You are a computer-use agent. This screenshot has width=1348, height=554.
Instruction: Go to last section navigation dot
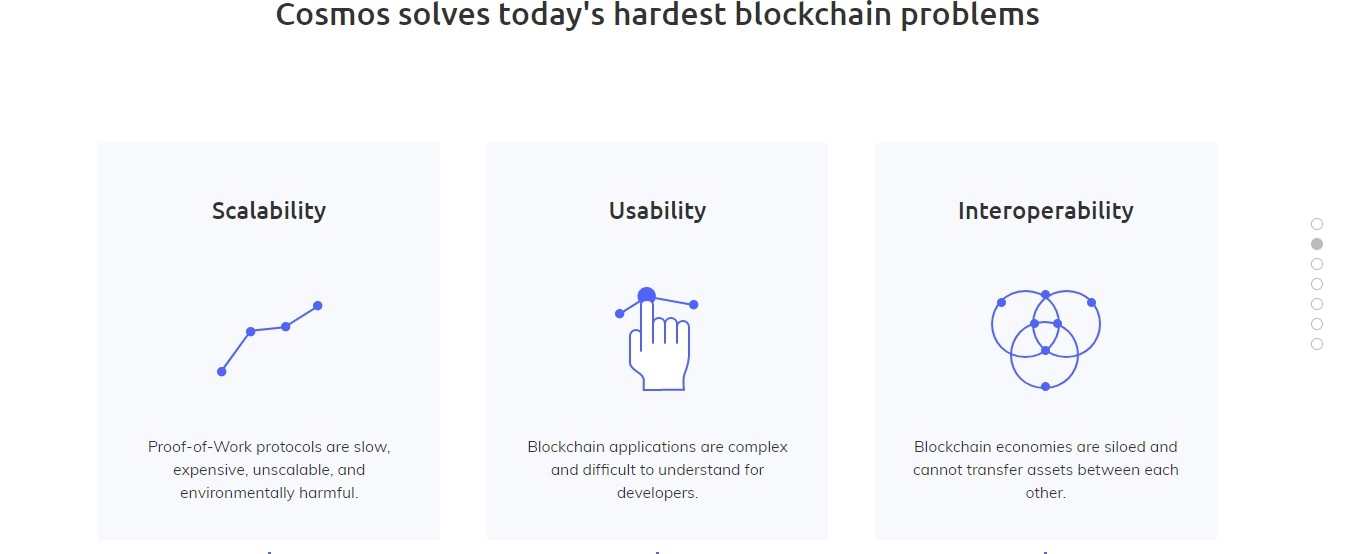pyautogui.click(x=1316, y=344)
